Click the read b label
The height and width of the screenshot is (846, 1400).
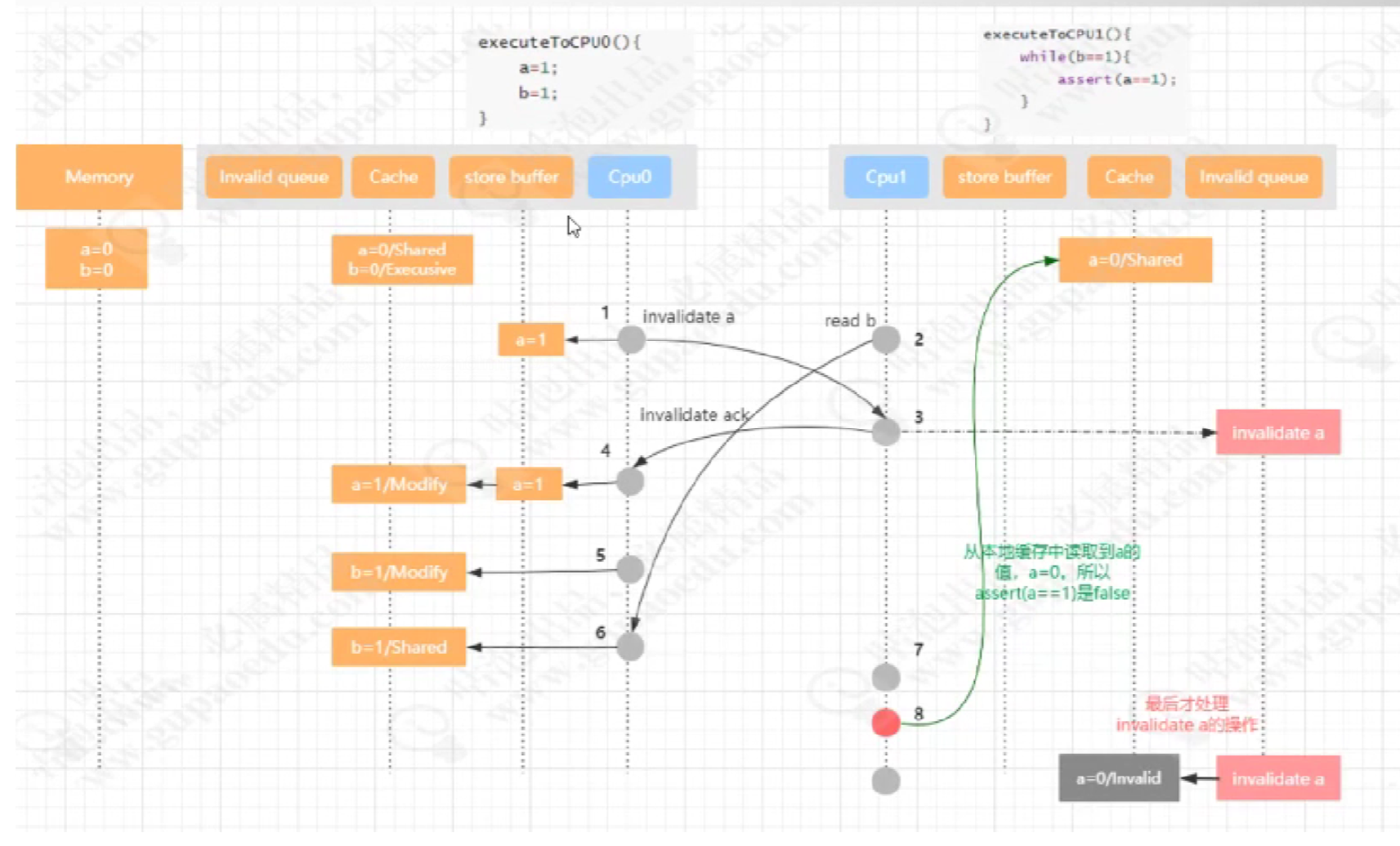click(x=850, y=320)
